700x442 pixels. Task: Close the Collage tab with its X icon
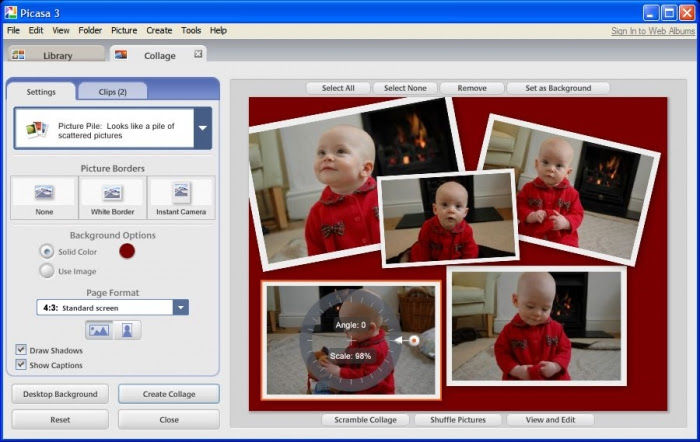(198, 54)
